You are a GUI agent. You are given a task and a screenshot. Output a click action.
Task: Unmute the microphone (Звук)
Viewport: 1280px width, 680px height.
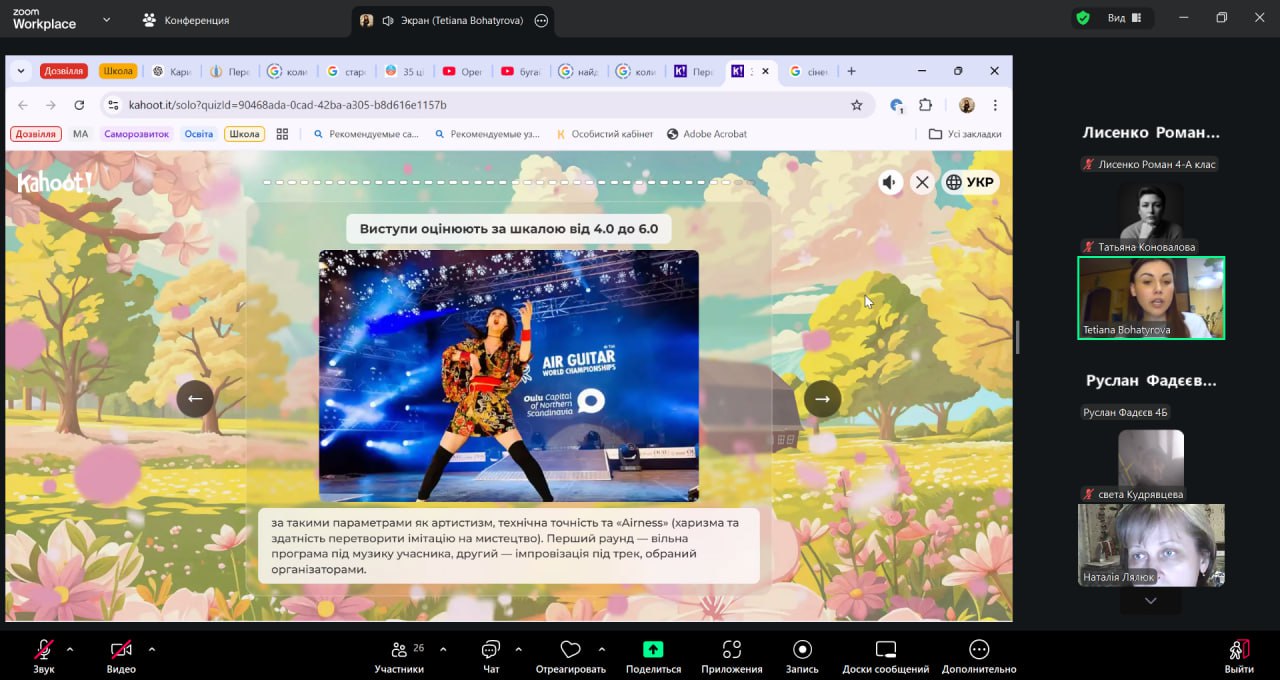(43, 650)
